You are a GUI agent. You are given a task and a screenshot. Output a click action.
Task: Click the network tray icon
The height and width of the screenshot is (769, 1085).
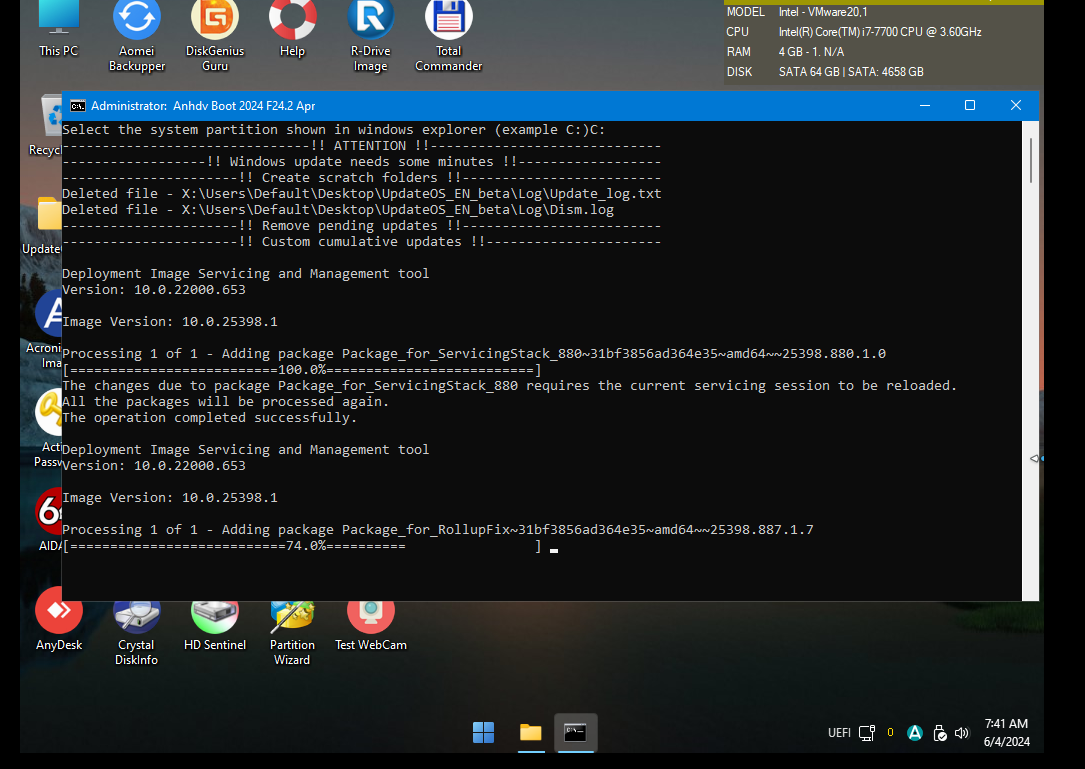tap(866, 732)
